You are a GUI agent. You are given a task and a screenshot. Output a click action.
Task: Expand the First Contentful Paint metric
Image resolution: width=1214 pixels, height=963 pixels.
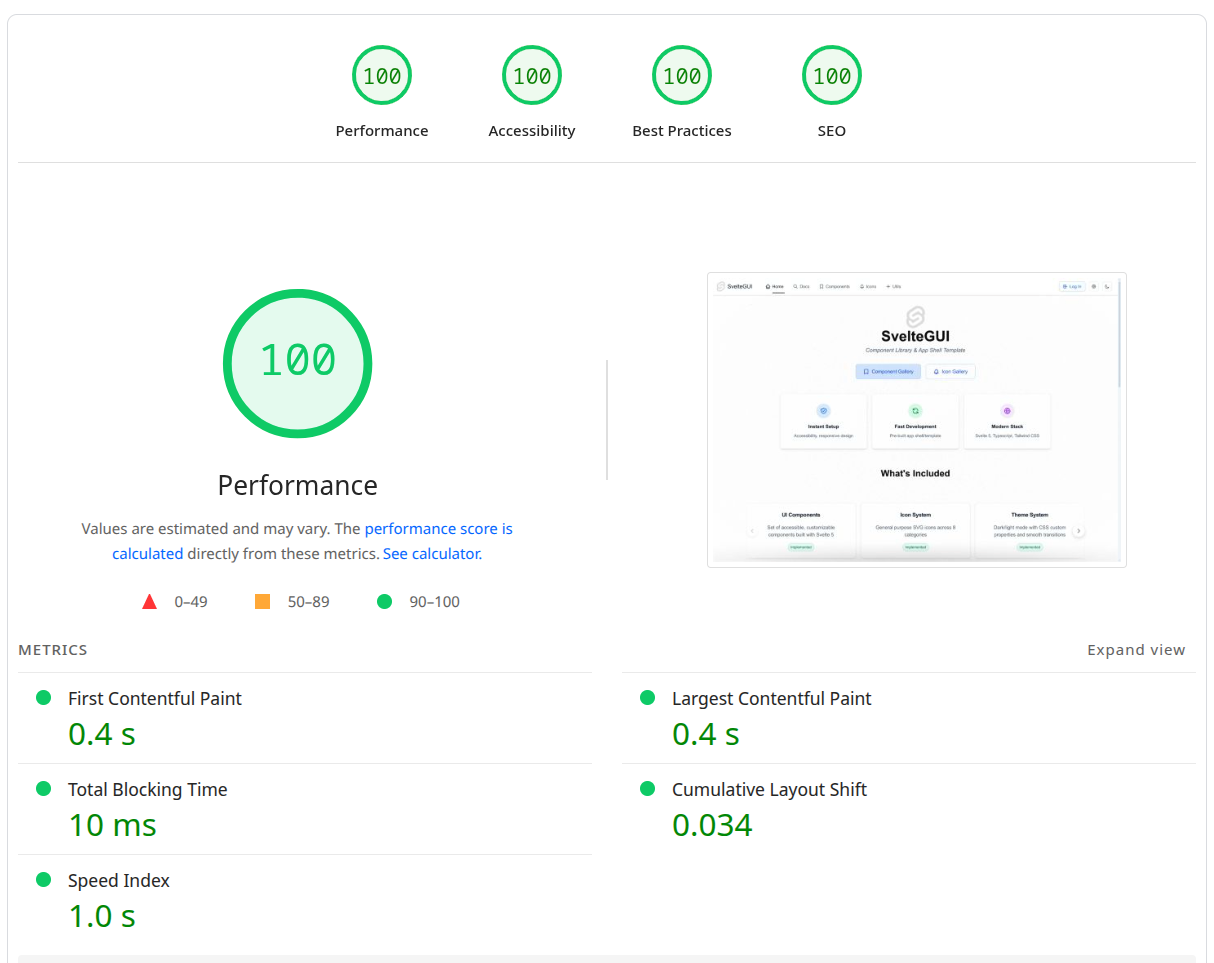pos(155,699)
